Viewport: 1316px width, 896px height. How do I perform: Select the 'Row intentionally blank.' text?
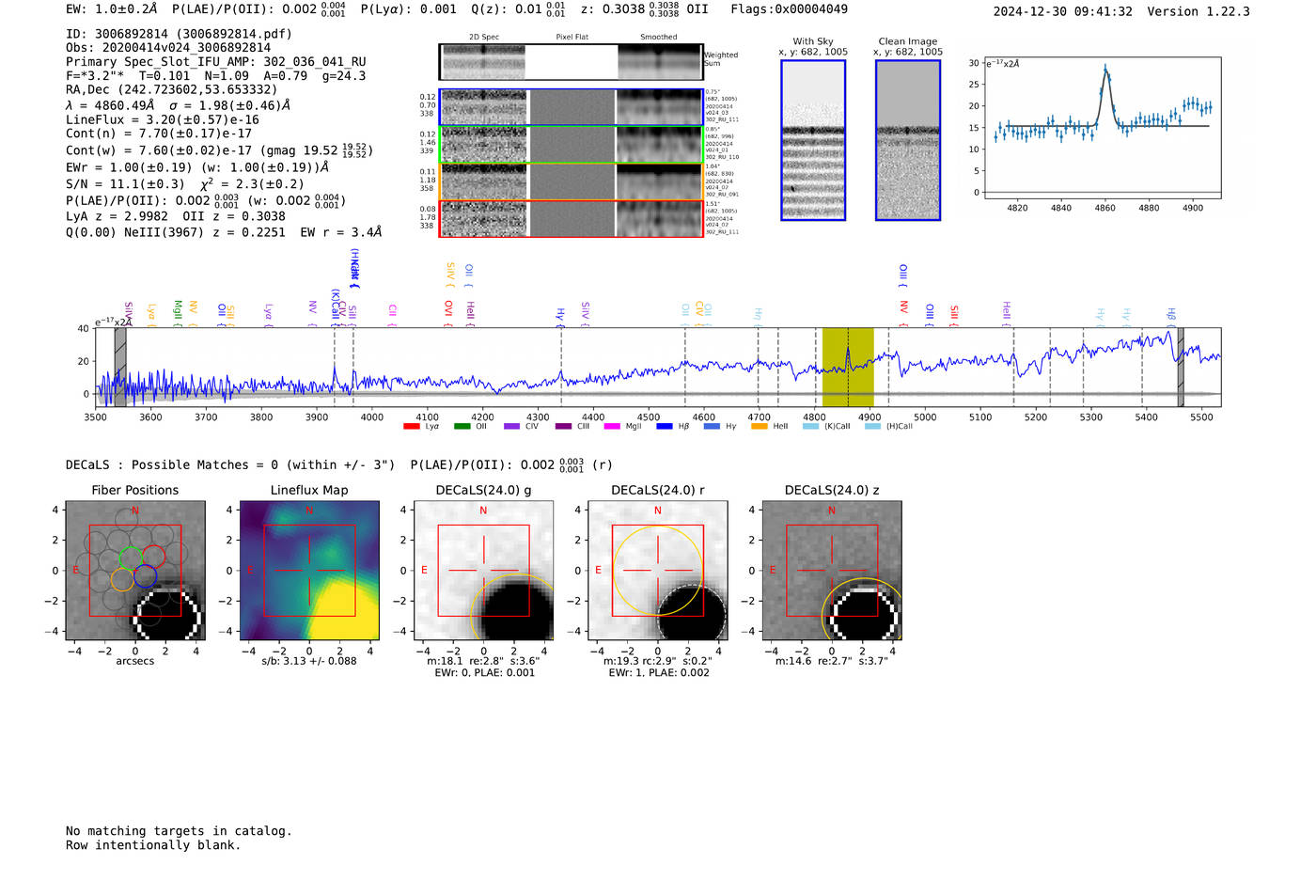point(153,845)
